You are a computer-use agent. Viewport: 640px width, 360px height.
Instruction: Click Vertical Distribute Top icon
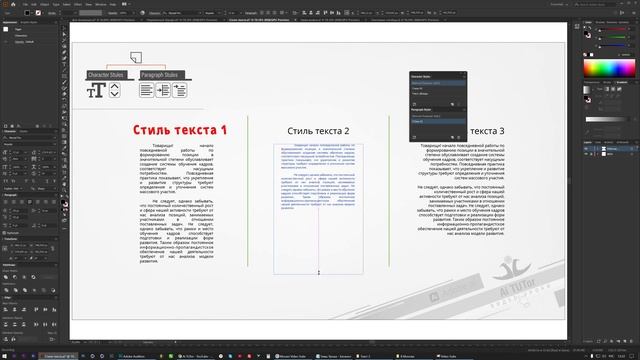(x=6, y=324)
